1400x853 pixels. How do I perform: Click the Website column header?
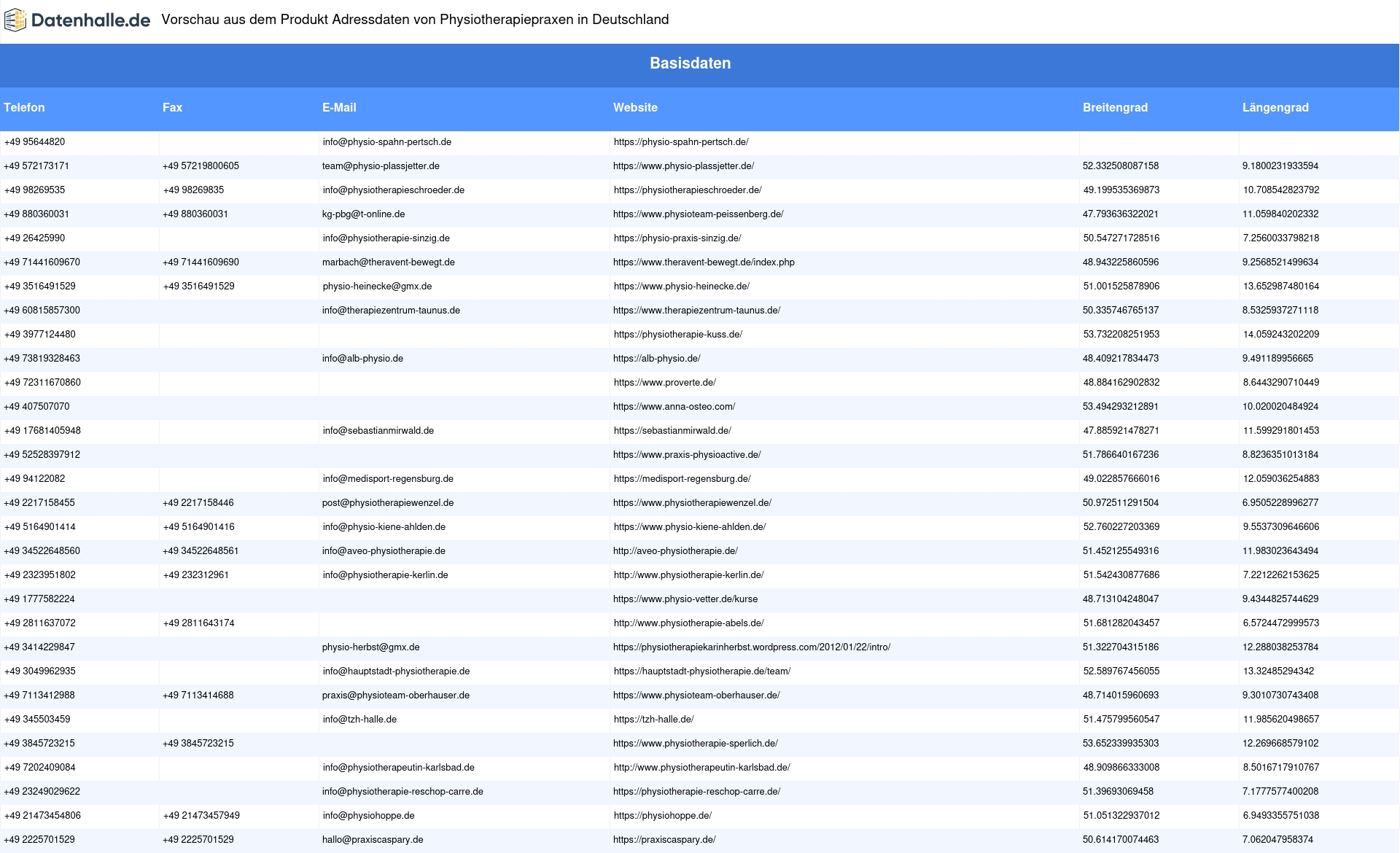point(635,107)
